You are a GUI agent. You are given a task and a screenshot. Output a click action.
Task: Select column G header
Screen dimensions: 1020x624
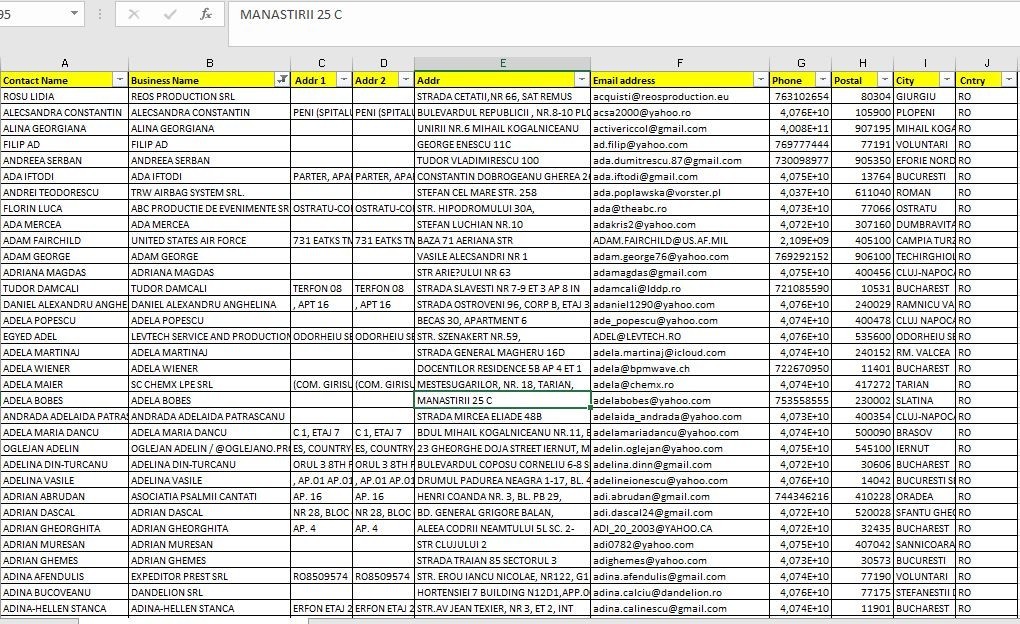click(801, 63)
